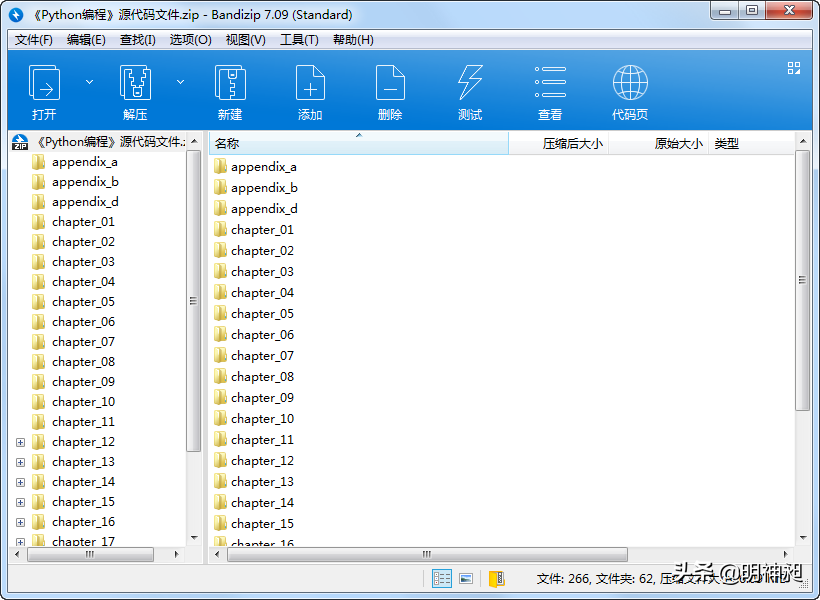The width and height of the screenshot is (820, 600).
Task: Click chapter_05 folder icon in file list
Action: pyautogui.click(x=220, y=313)
